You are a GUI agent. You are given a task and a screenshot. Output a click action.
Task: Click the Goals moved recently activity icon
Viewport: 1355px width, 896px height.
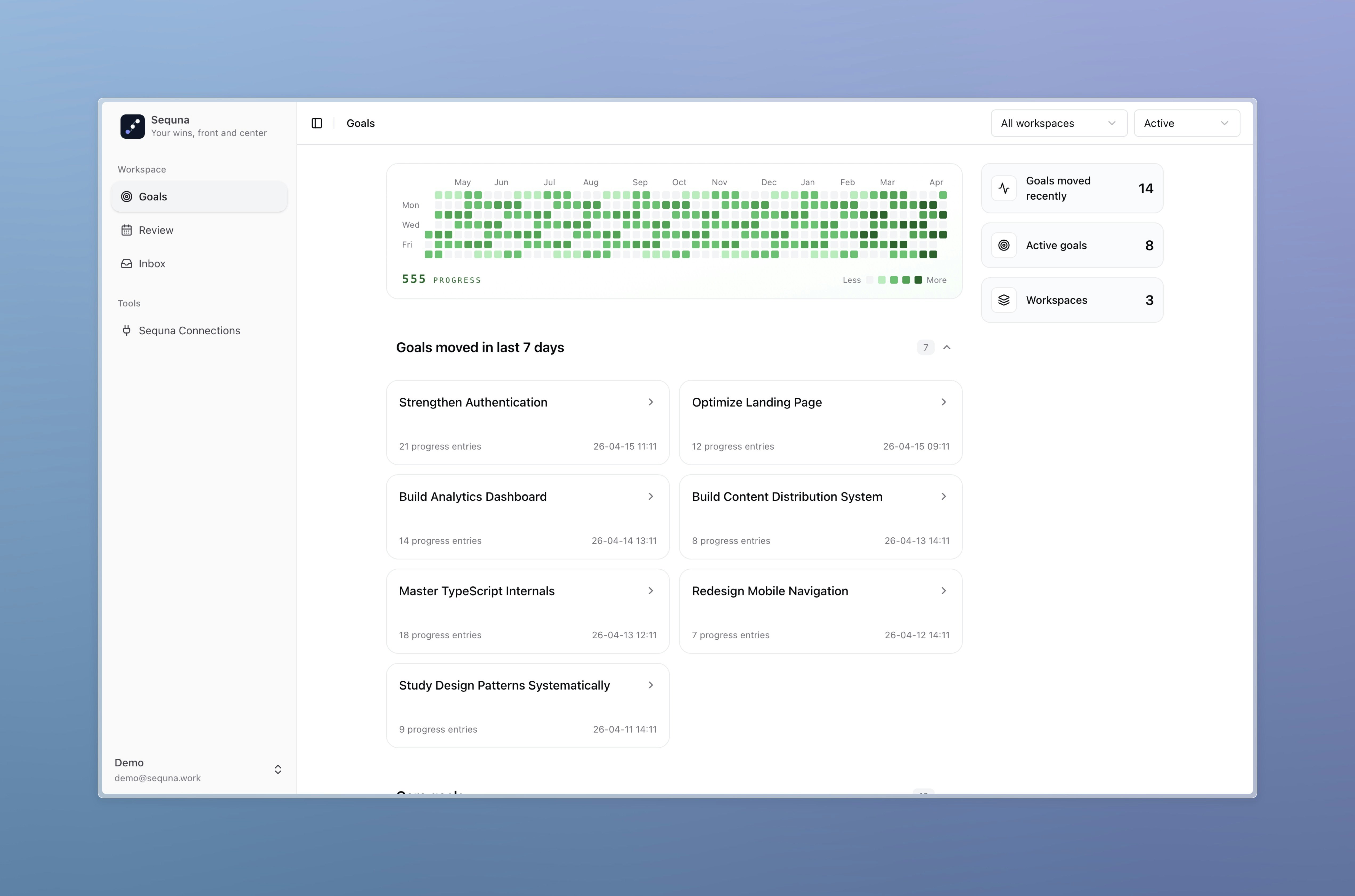tap(1003, 188)
